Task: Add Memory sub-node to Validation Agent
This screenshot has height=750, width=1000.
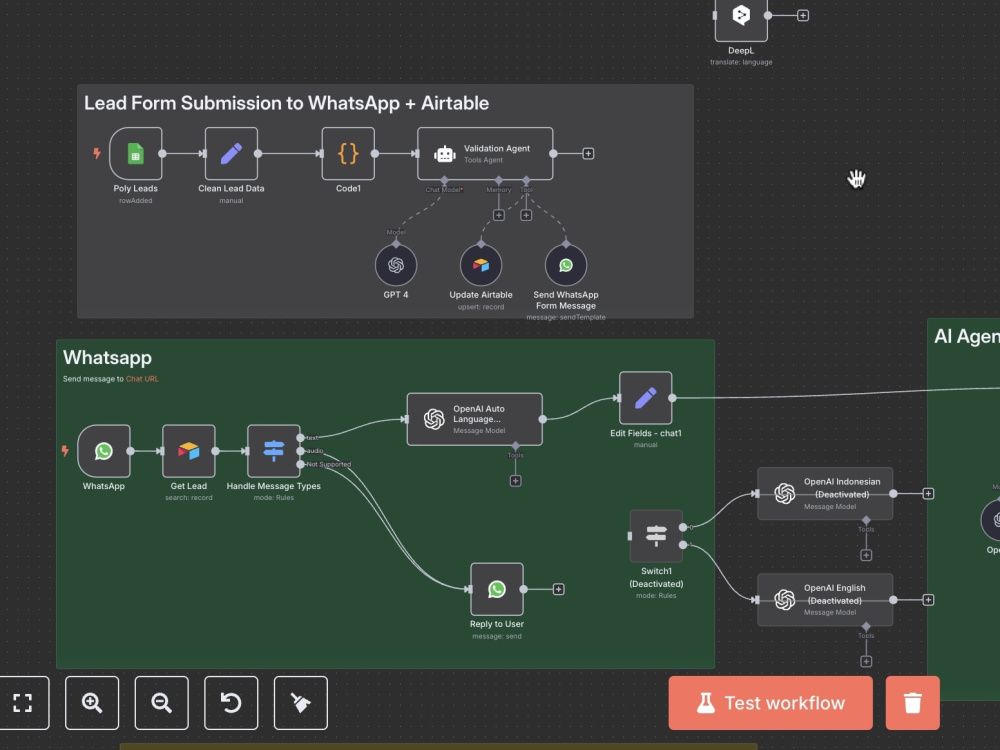Action: click(x=499, y=216)
